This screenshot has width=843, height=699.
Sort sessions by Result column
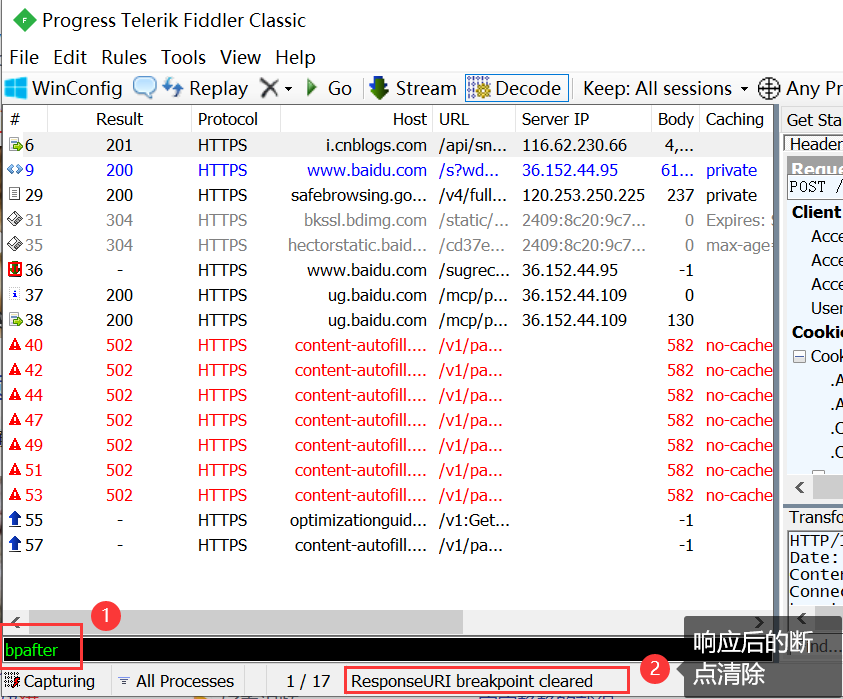coord(119,119)
